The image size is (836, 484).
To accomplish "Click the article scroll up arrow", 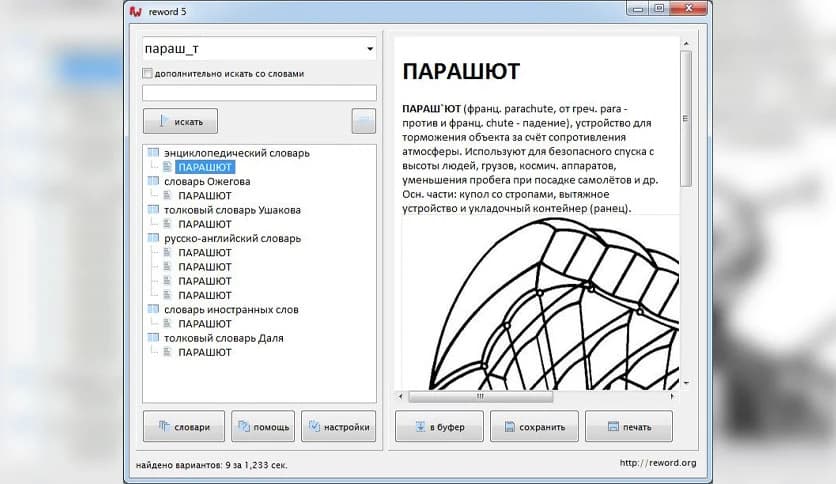I will click(x=686, y=44).
